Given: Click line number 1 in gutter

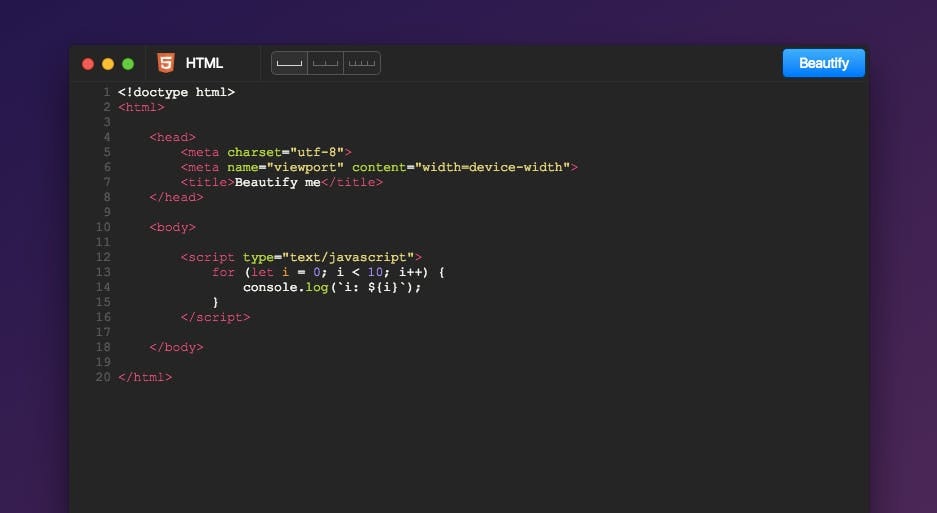Looking at the screenshot, I should point(106,92).
